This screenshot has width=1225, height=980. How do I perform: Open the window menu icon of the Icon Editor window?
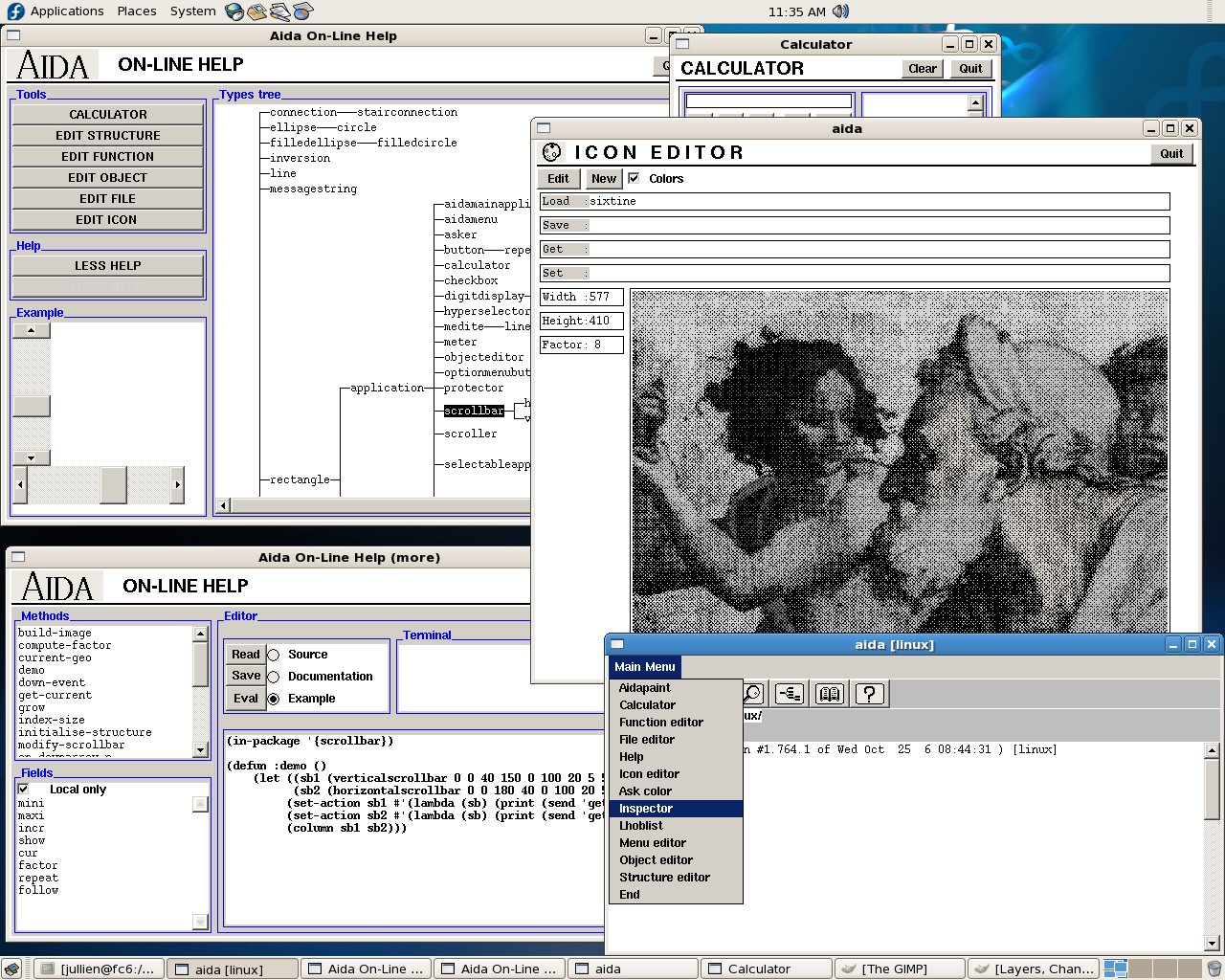(x=544, y=128)
